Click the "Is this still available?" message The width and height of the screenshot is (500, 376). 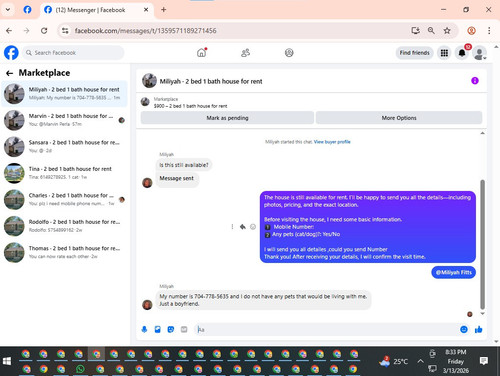(x=184, y=165)
